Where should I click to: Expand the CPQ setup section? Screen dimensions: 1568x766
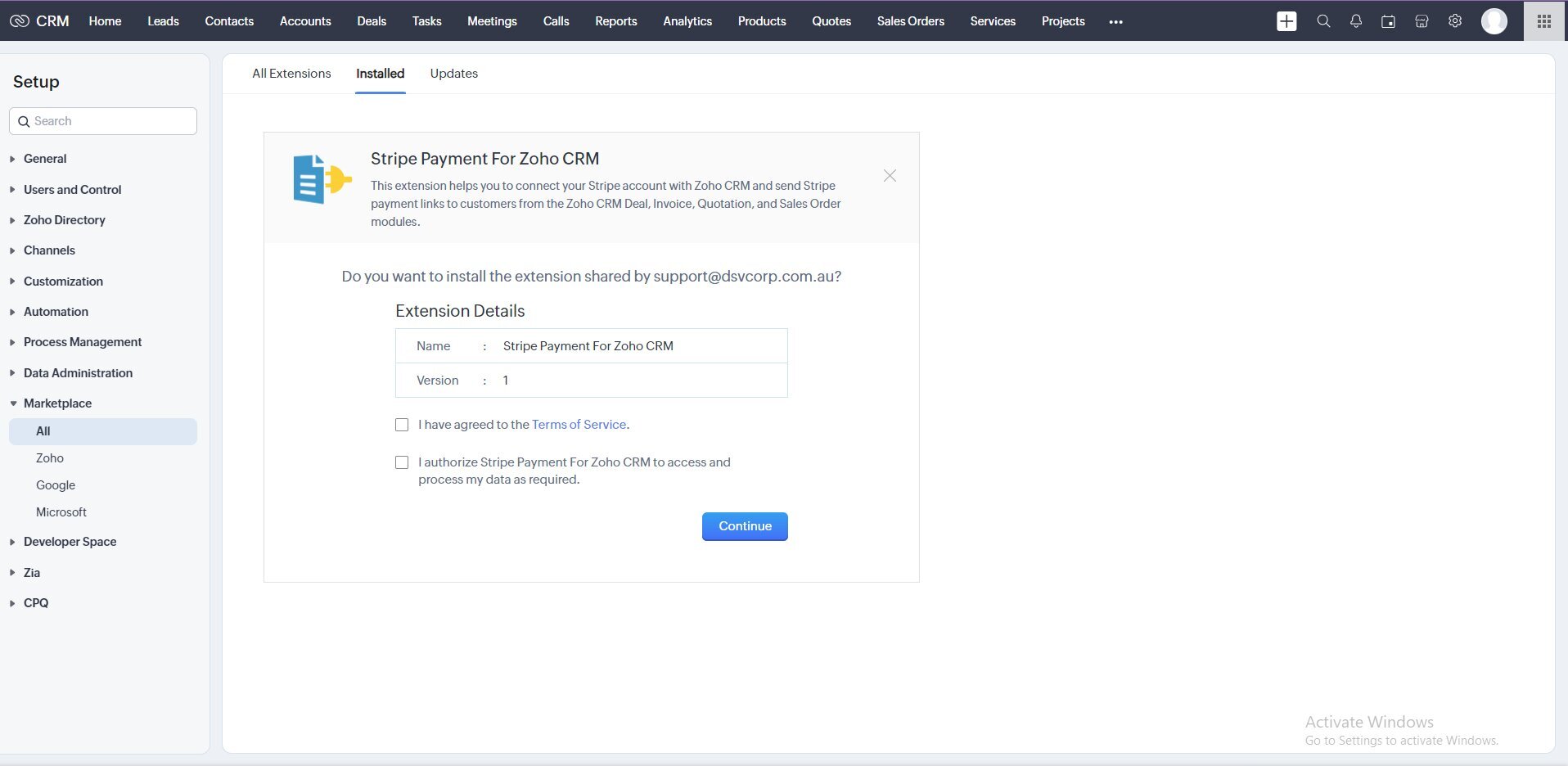(36, 603)
